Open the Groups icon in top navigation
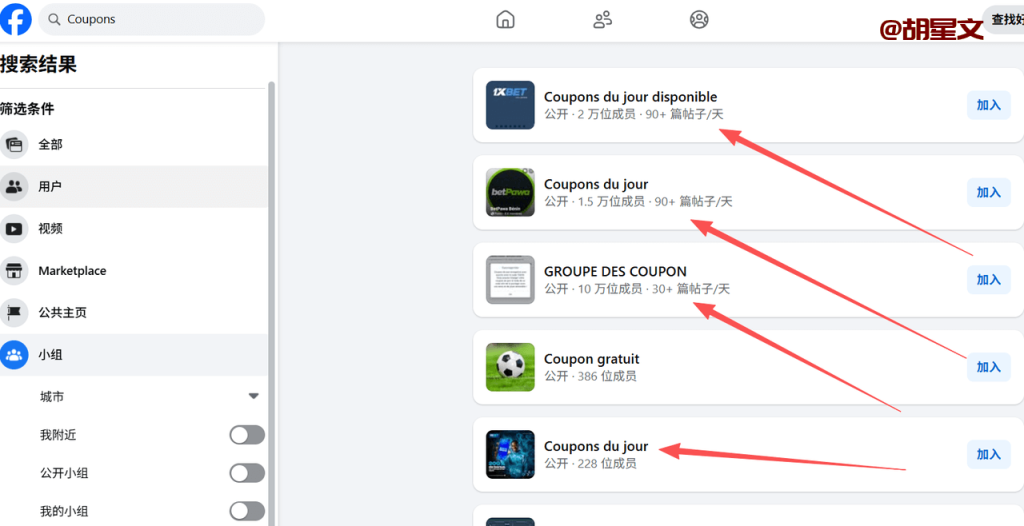This screenshot has width=1024, height=526. [x=699, y=20]
